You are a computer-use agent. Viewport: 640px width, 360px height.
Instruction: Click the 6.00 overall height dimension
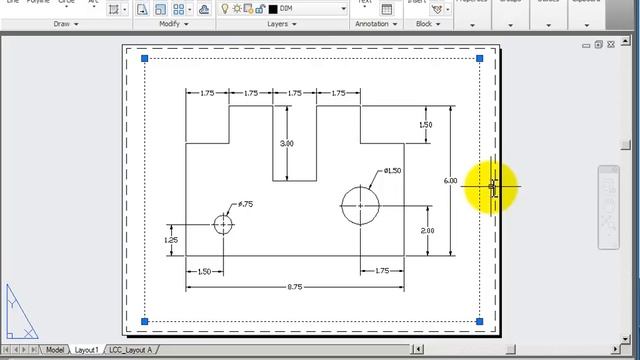(450, 180)
